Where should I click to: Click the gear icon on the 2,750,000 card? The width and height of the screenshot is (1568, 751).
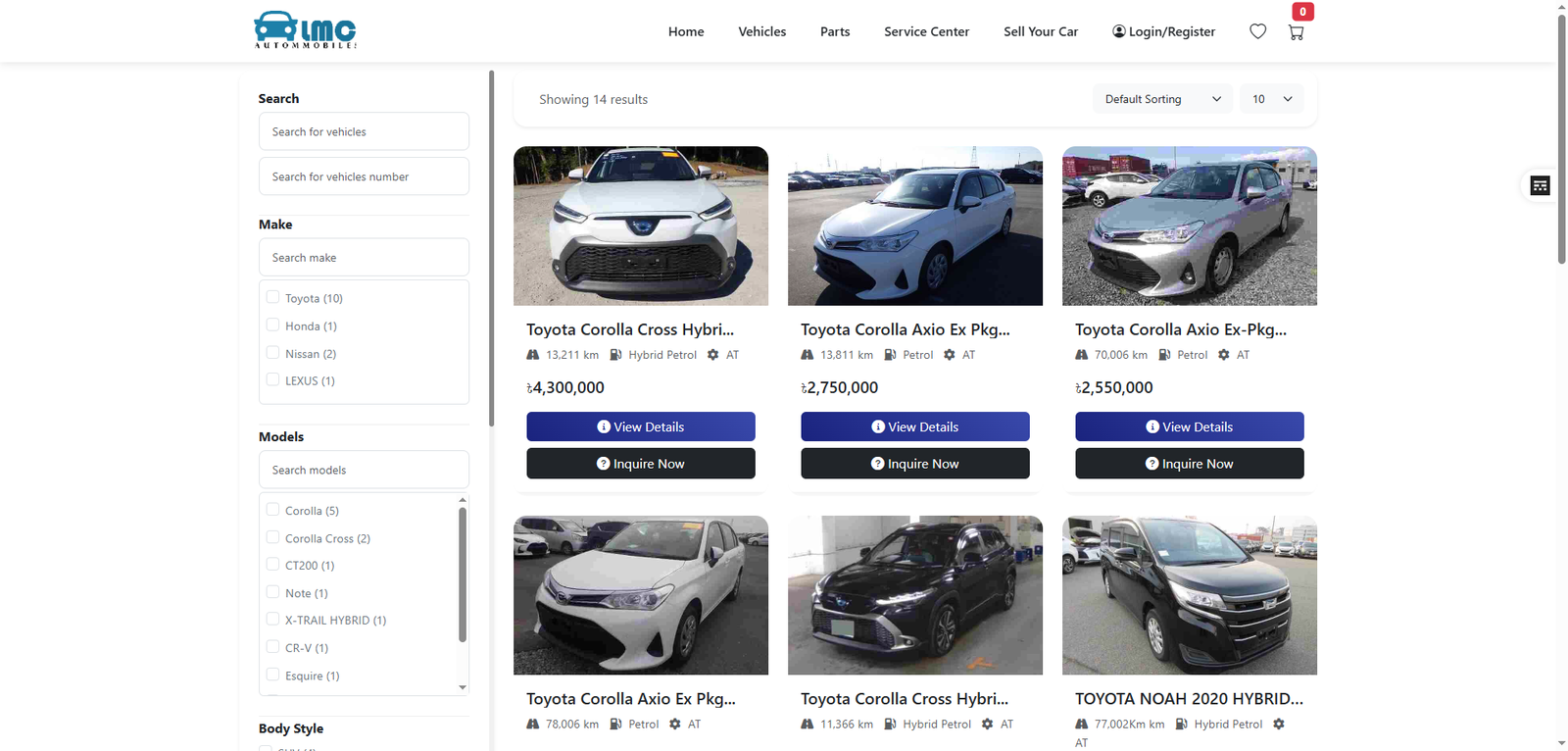(x=949, y=355)
